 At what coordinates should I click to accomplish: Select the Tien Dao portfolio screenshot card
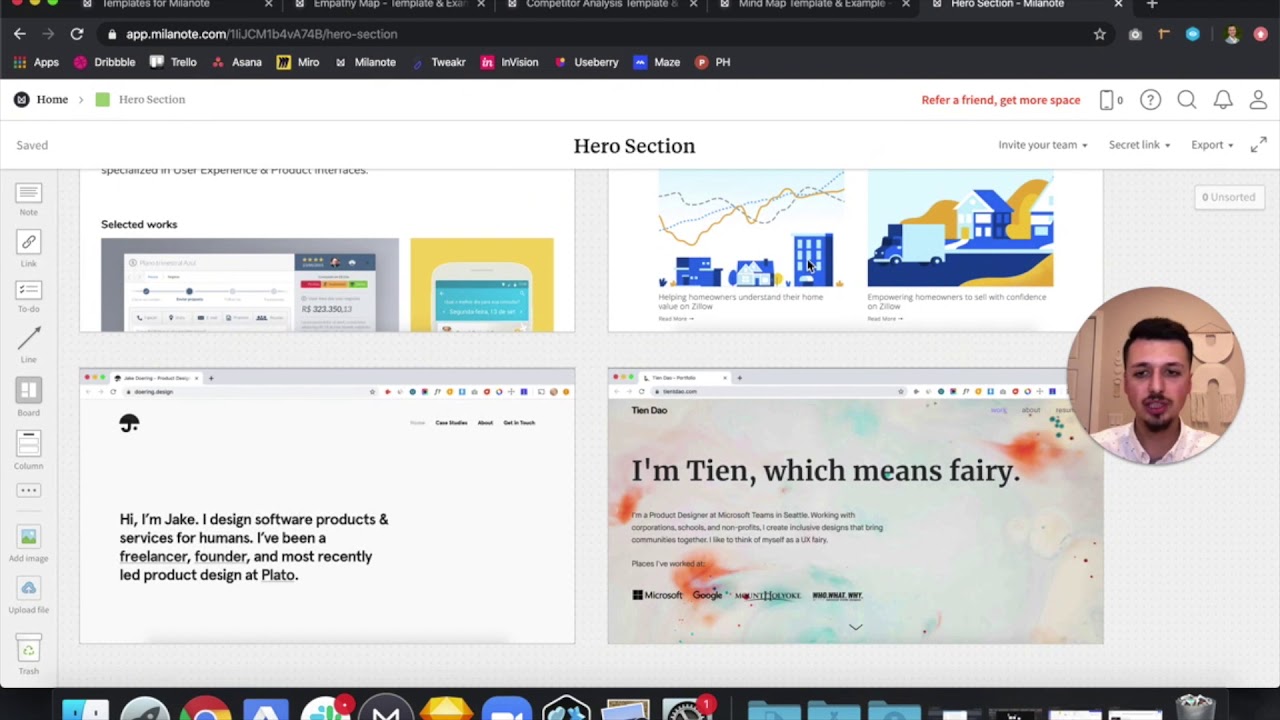[855, 505]
